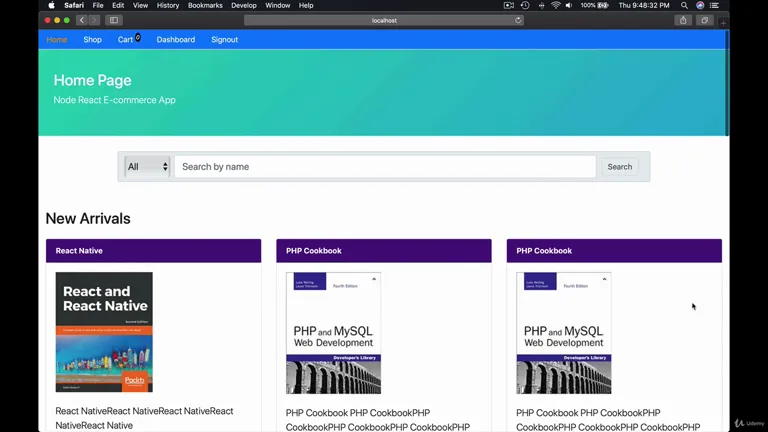This screenshot has height=432, width=768.
Task: Open the Help menu
Action: (x=306, y=5)
